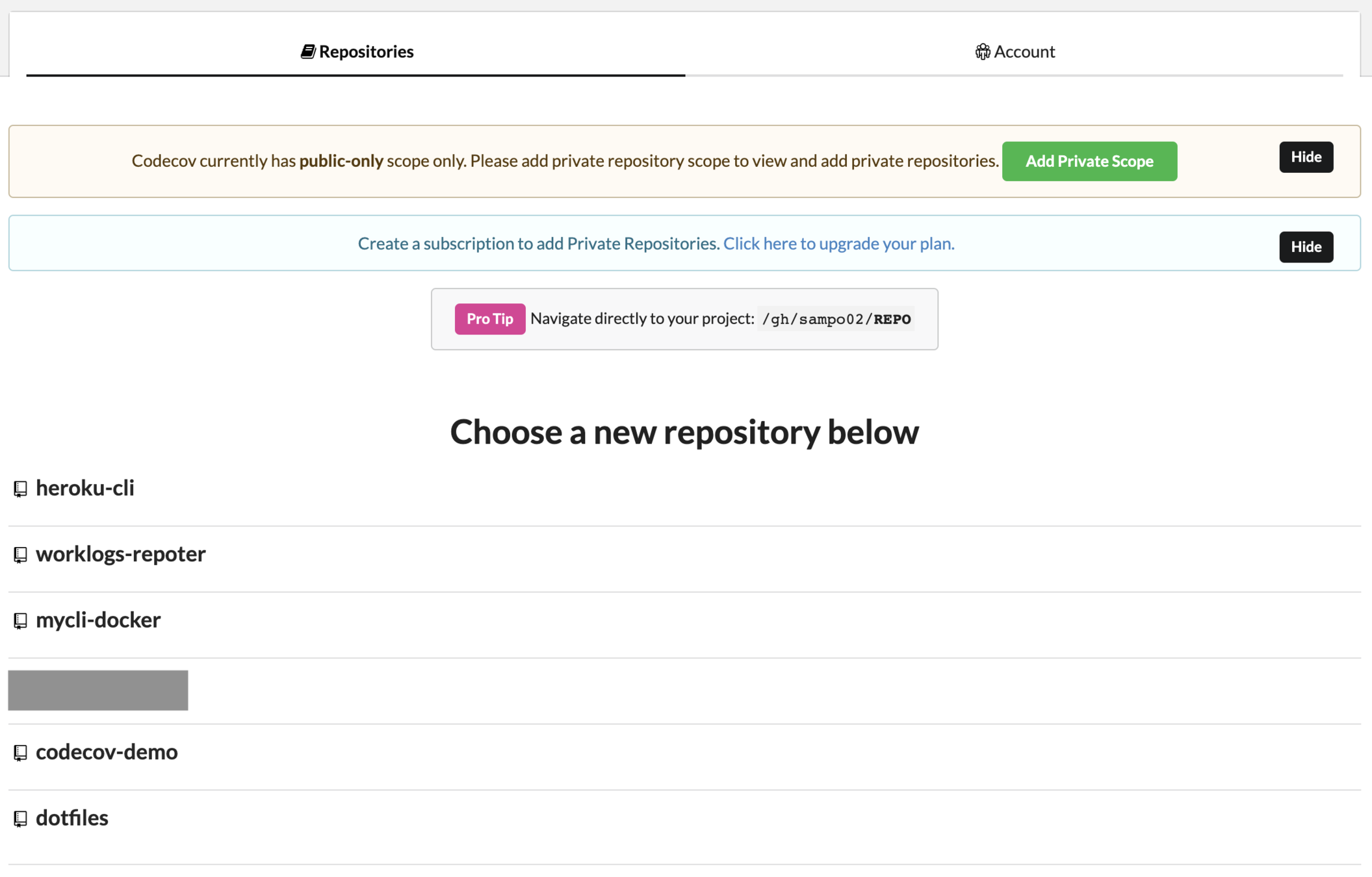
Task: Open the Account tab
Action: click(x=1024, y=51)
